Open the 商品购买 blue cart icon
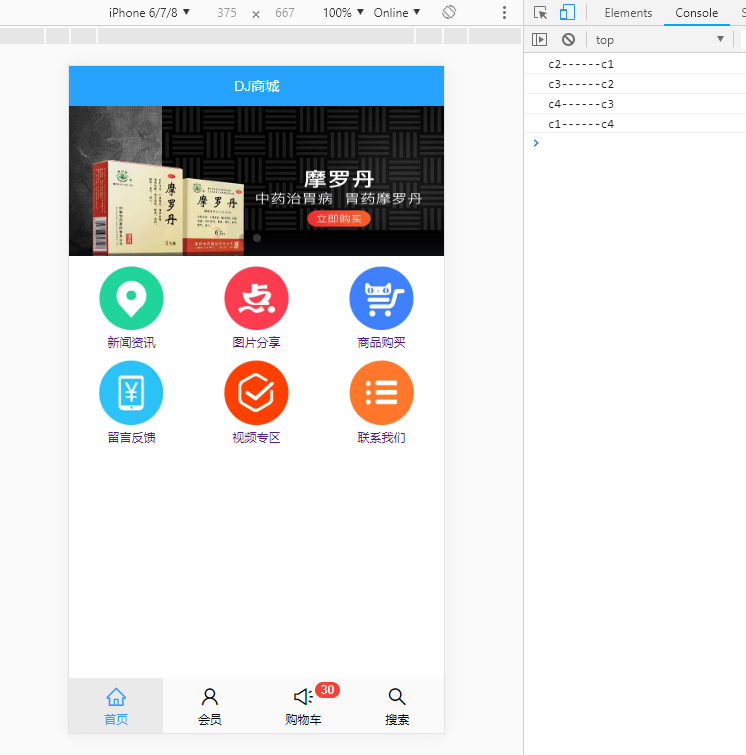This screenshot has height=755, width=746. click(x=381, y=298)
